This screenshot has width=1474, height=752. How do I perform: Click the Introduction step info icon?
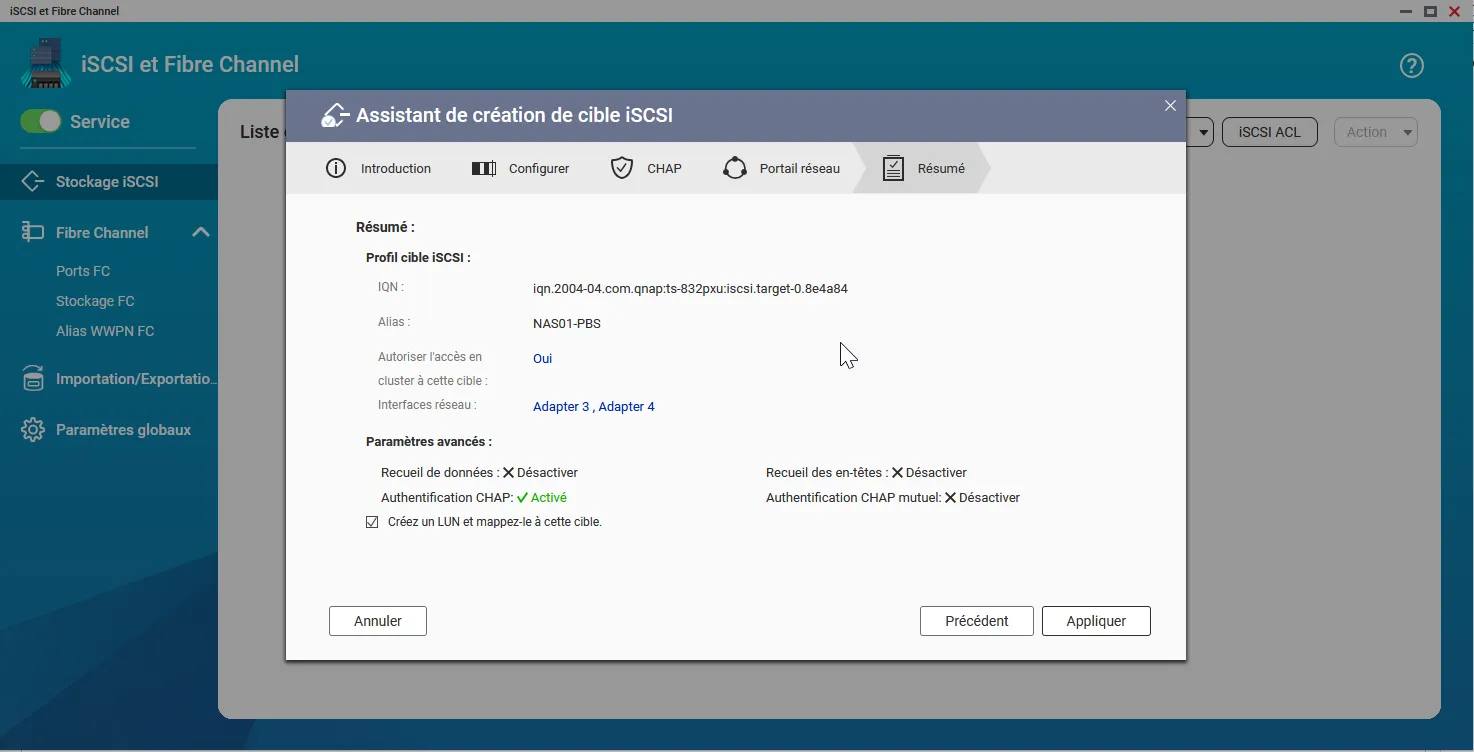click(x=336, y=168)
